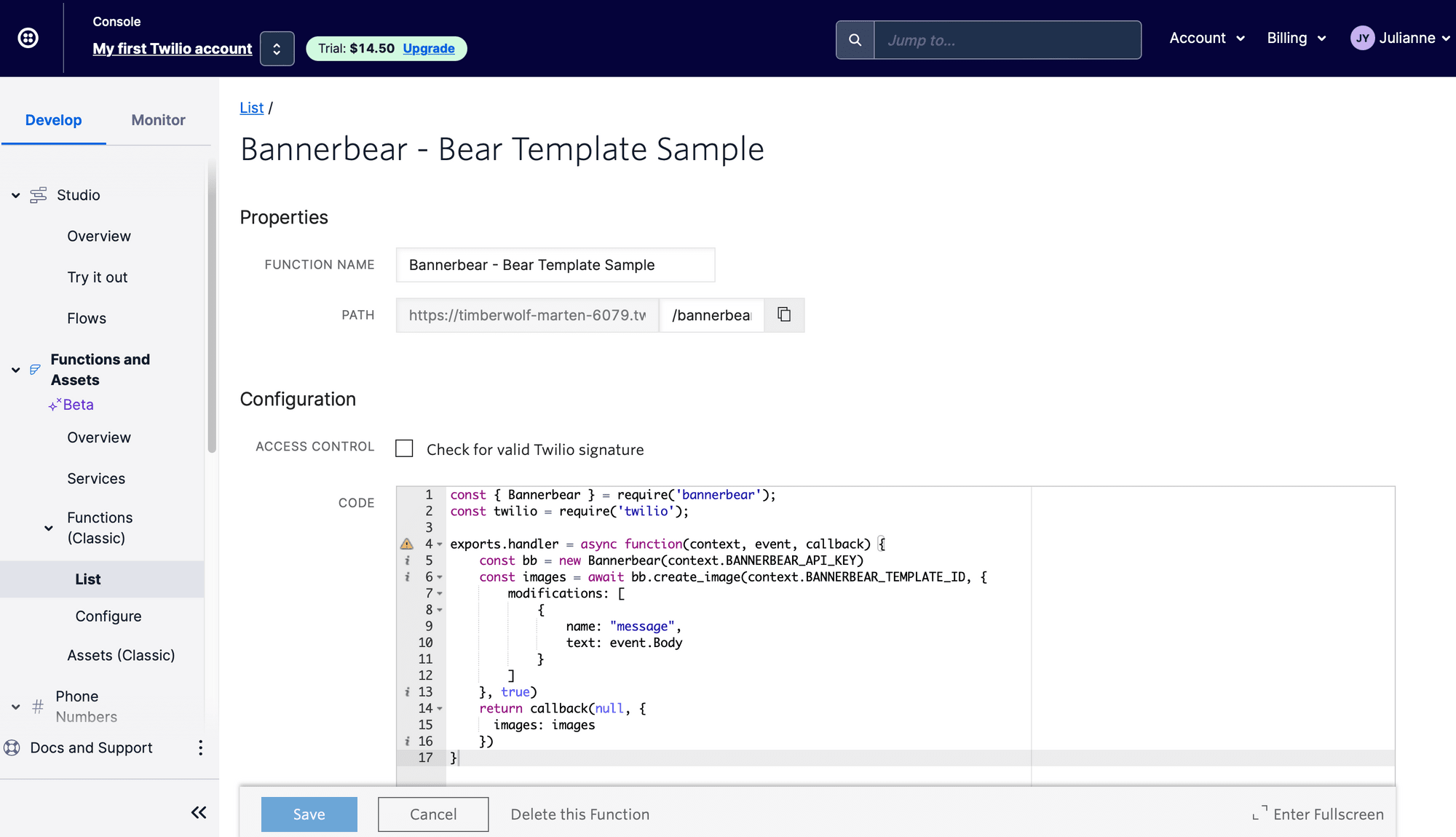Image resolution: width=1456 pixels, height=837 pixels.
Task: Place cursor at end of line 17
Action: click(x=459, y=758)
